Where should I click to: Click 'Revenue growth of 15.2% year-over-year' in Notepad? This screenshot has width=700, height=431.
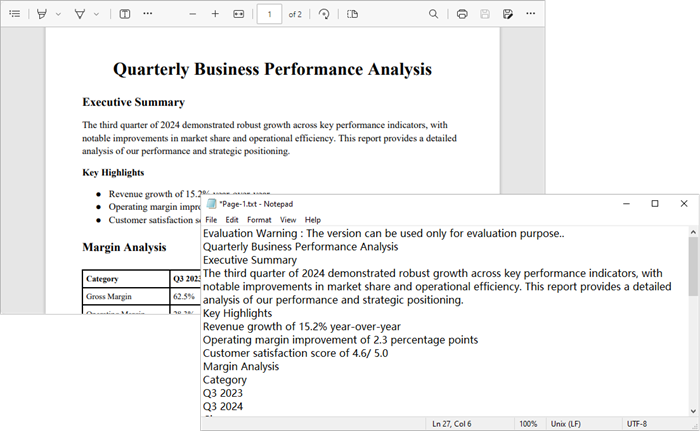pos(302,327)
